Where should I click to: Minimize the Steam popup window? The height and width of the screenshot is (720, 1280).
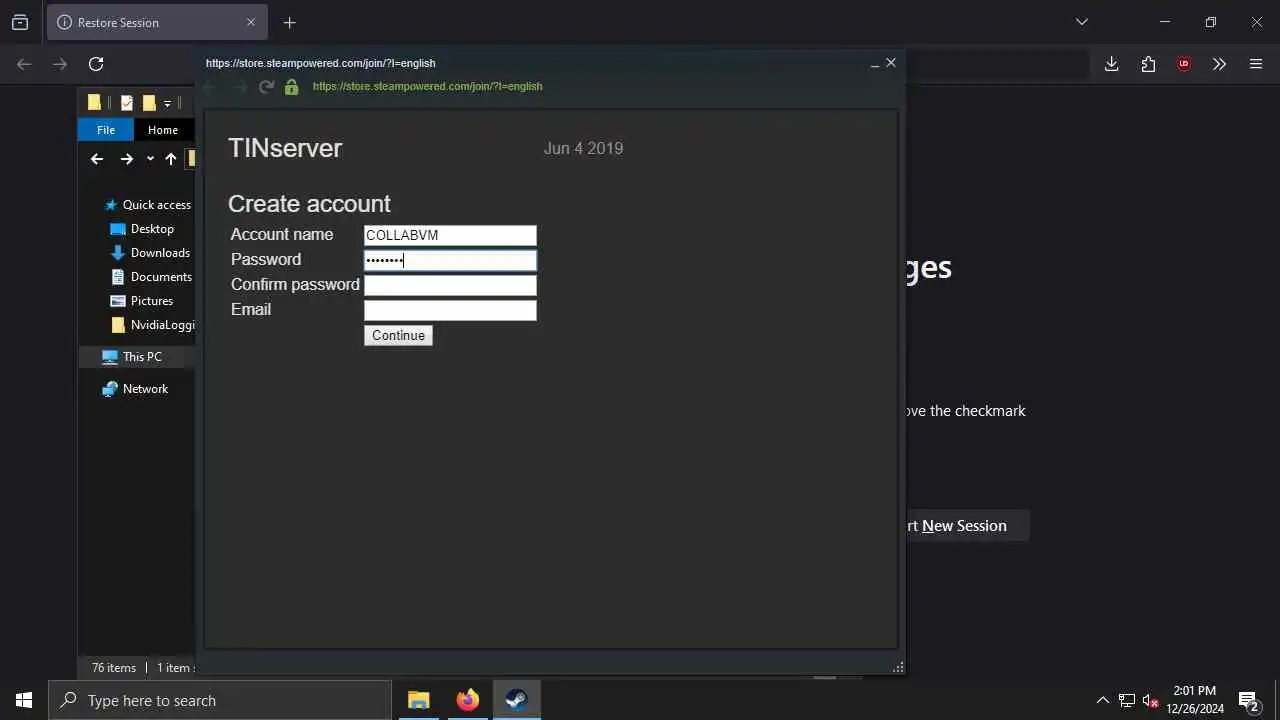pos(875,64)
